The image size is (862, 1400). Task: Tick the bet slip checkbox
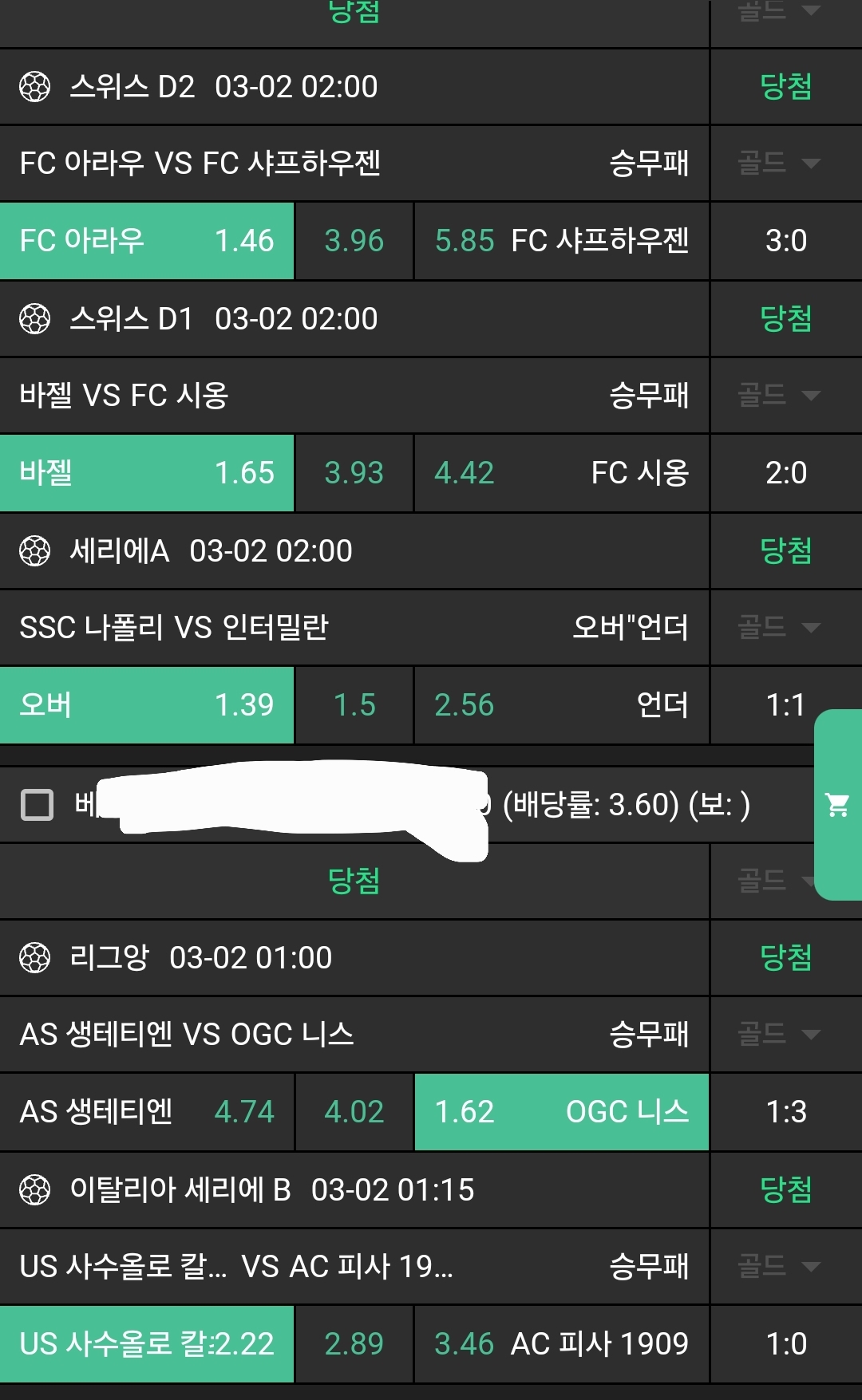pos(37,805)
